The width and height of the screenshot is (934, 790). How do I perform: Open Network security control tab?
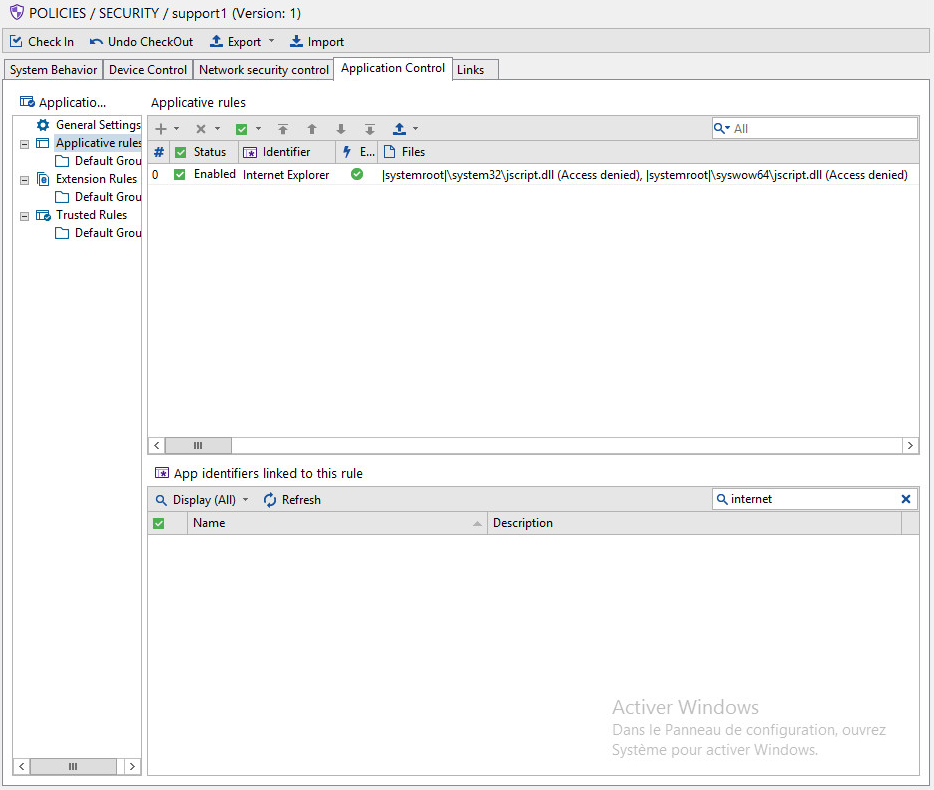tap(264, 70)
